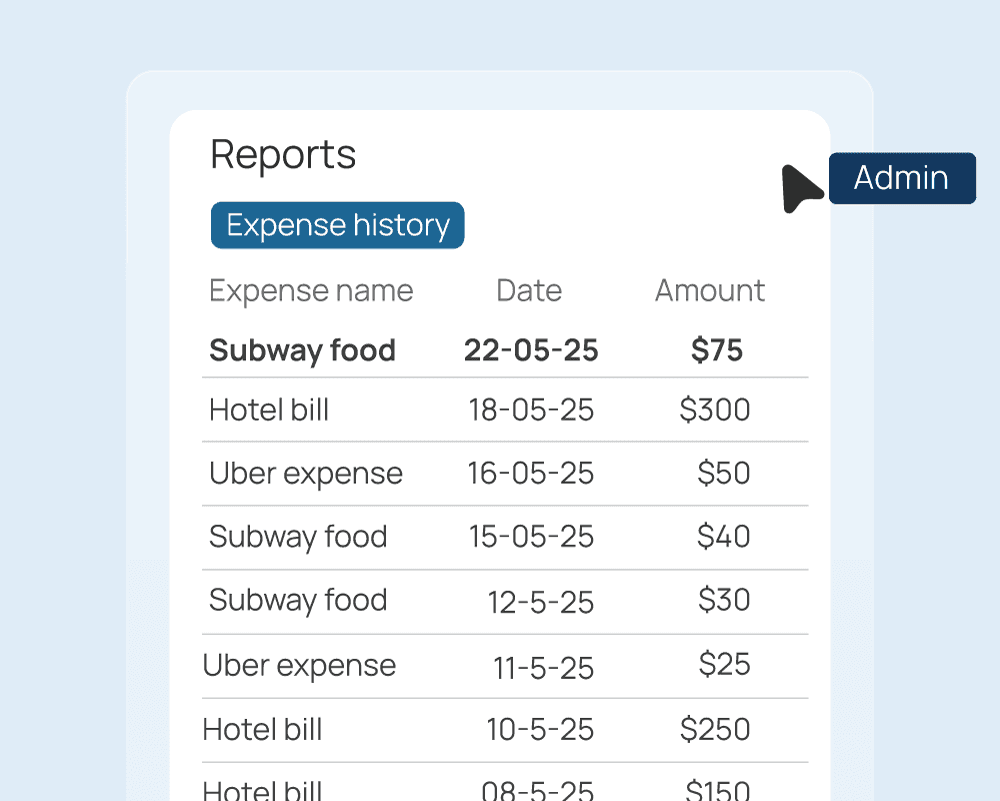The height and width of the screenshot is (801, 1000).
Task: Open the Uber expense dated 11-5-25
Action: tap(299, 665)
